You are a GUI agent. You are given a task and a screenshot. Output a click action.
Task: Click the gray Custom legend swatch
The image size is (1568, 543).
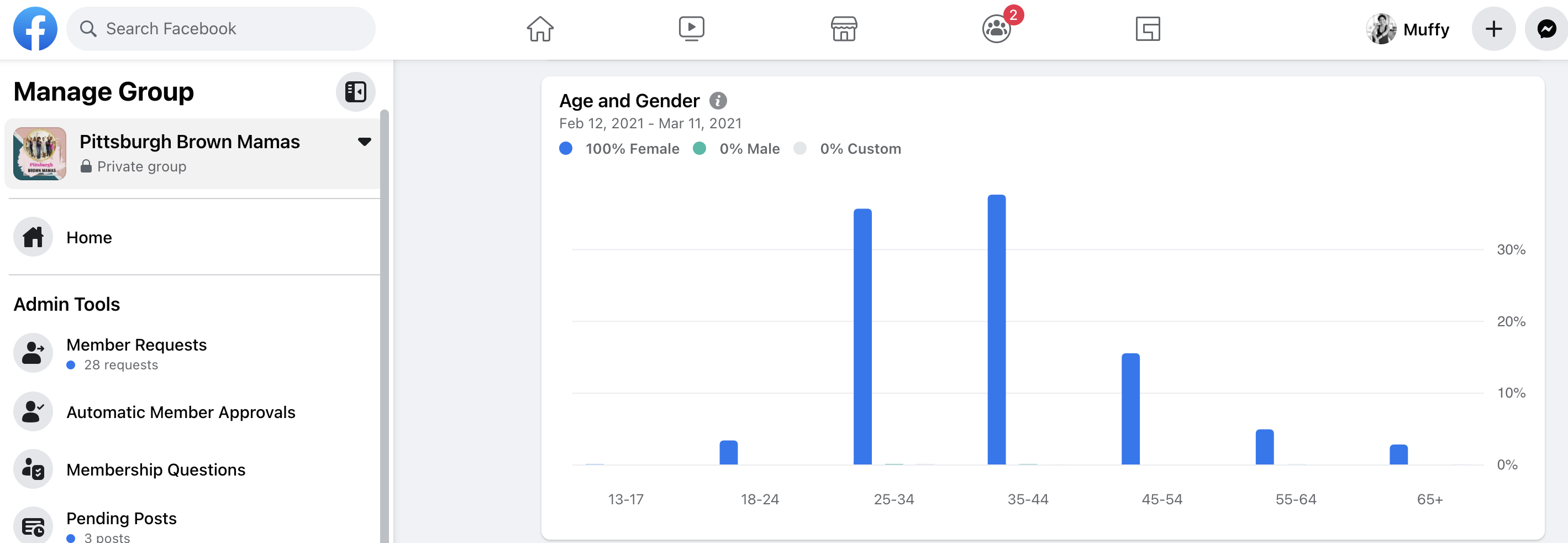pos(800,149)
